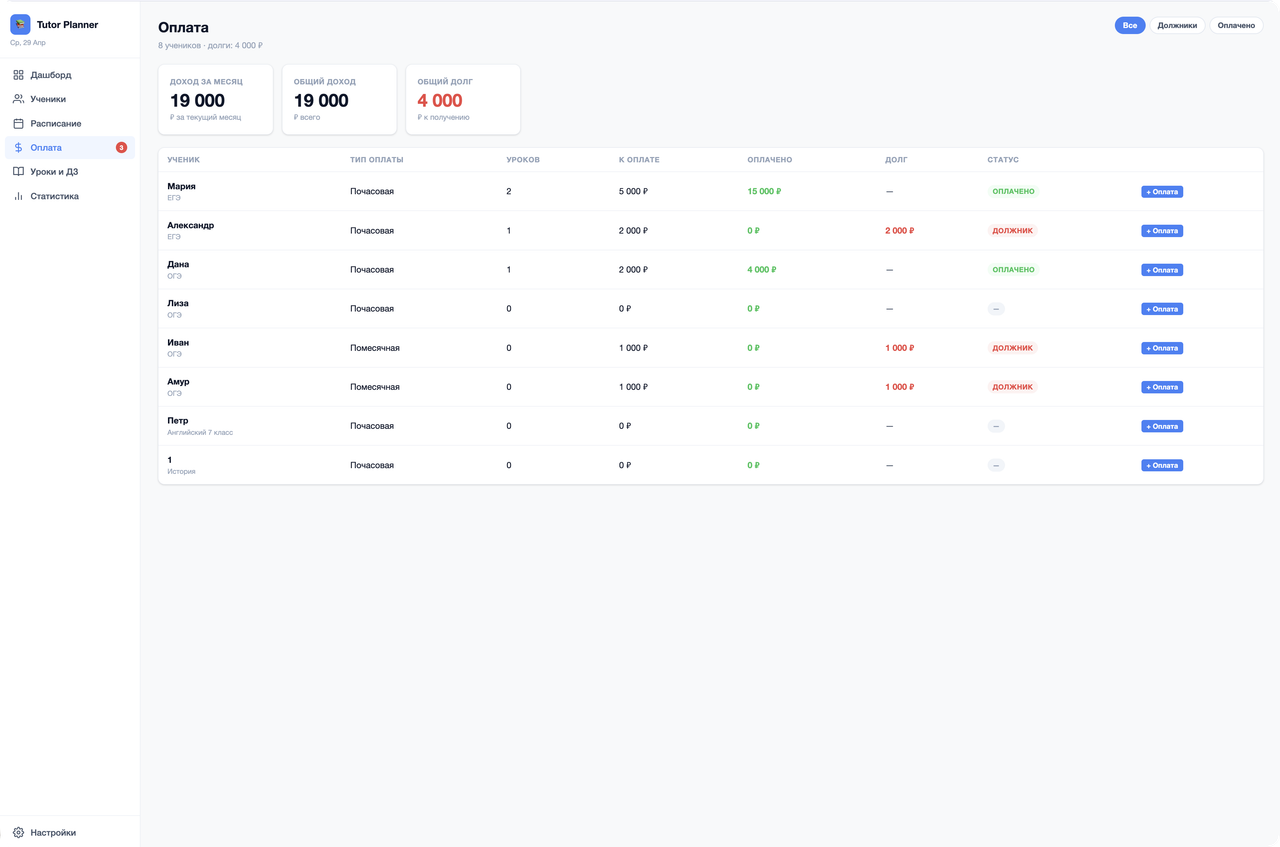The height and width of the screenshot is (847, 1280).
Task: Click Петр's subject Английский 7 класс
Action: coord(200,432)
